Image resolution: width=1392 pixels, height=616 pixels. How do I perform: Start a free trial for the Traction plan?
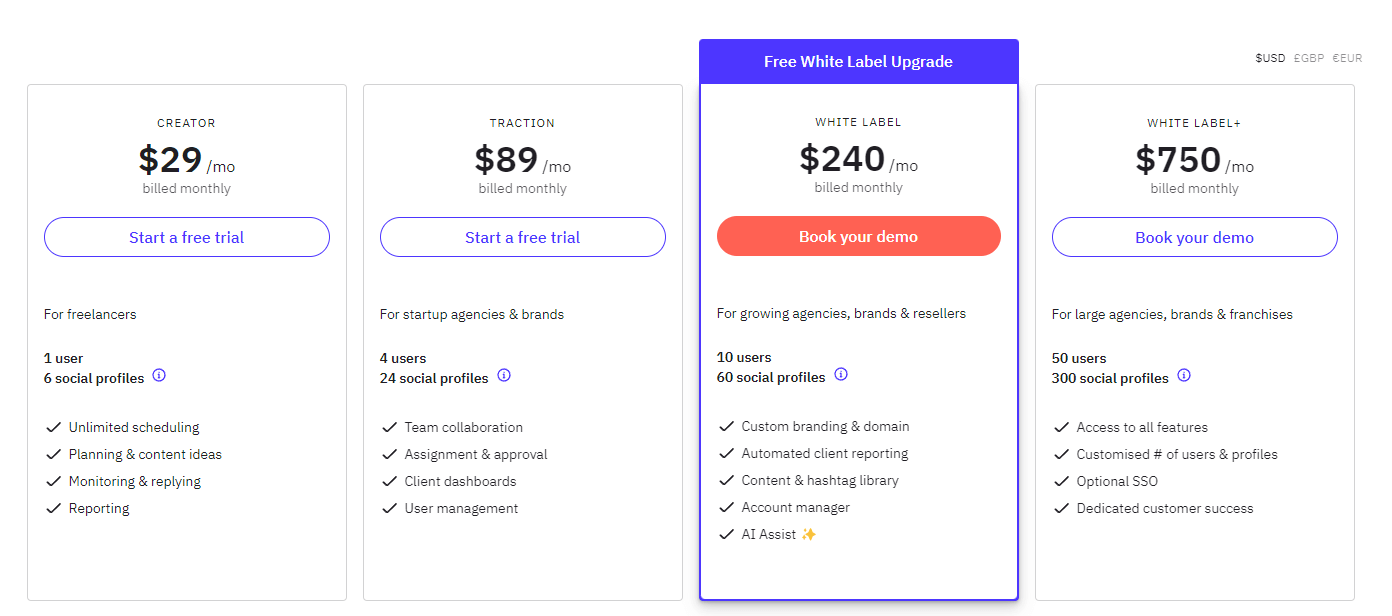[522, 237]
